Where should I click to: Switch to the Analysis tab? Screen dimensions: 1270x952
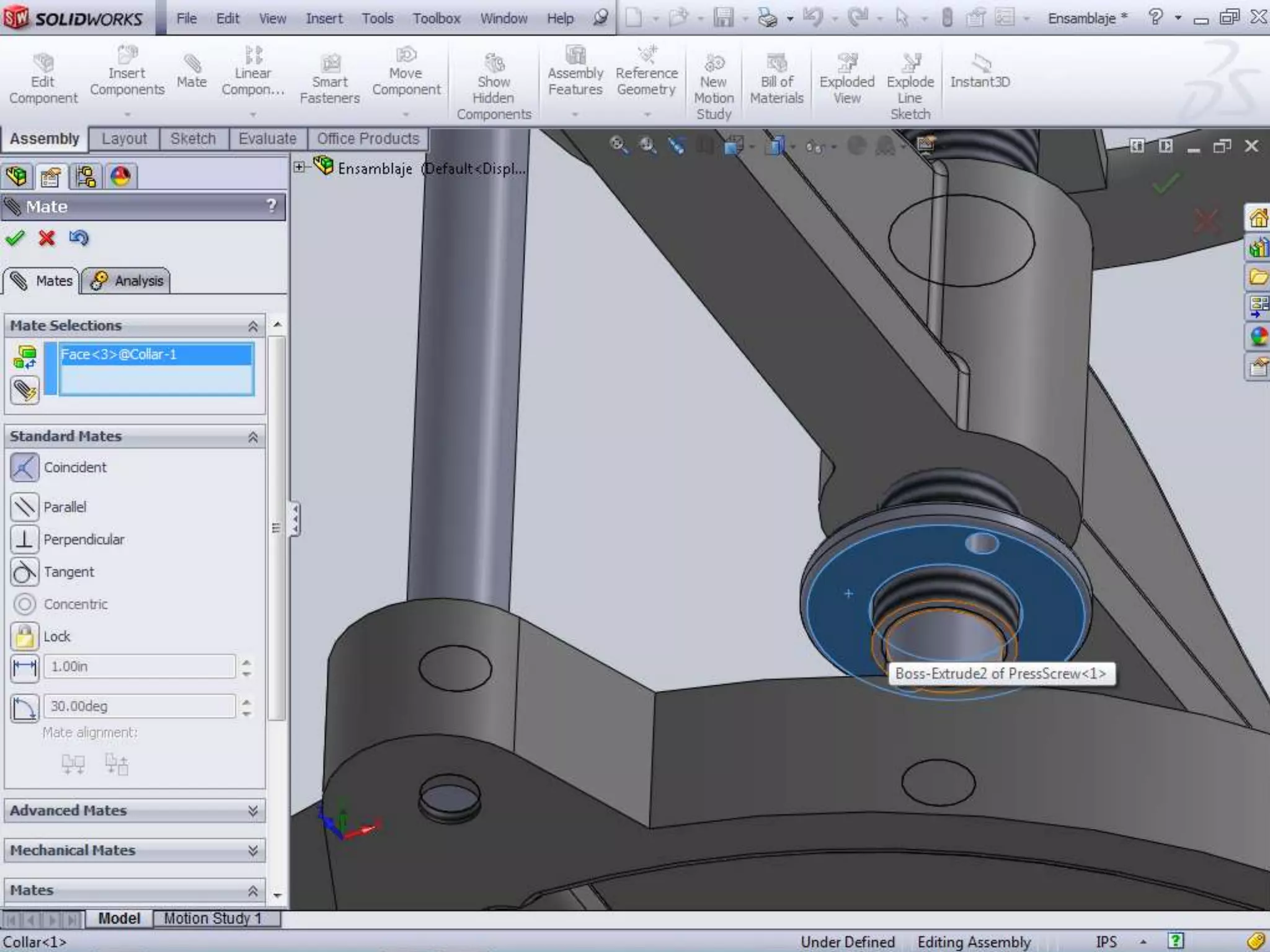pos(127,281)
